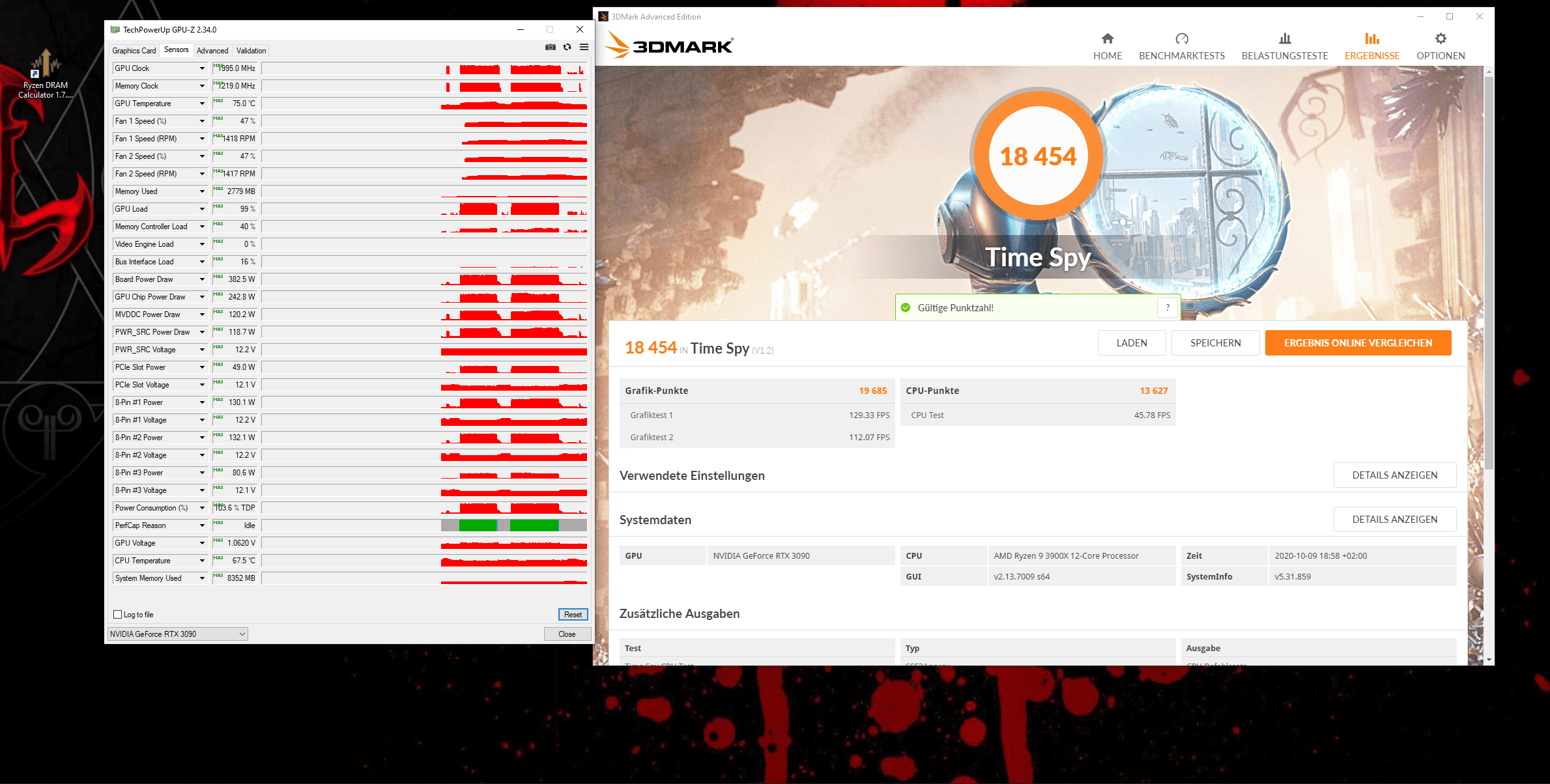Open Optionen gear icon

(1441, 39)
